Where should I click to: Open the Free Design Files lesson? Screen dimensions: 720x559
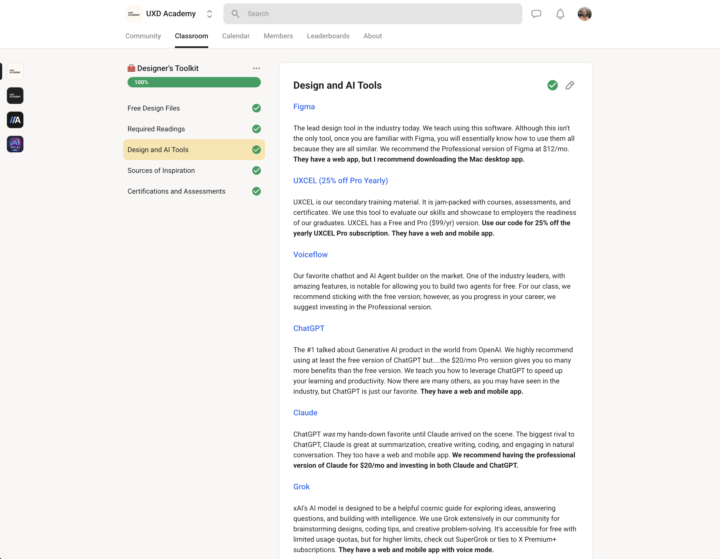tap(194, 108)
